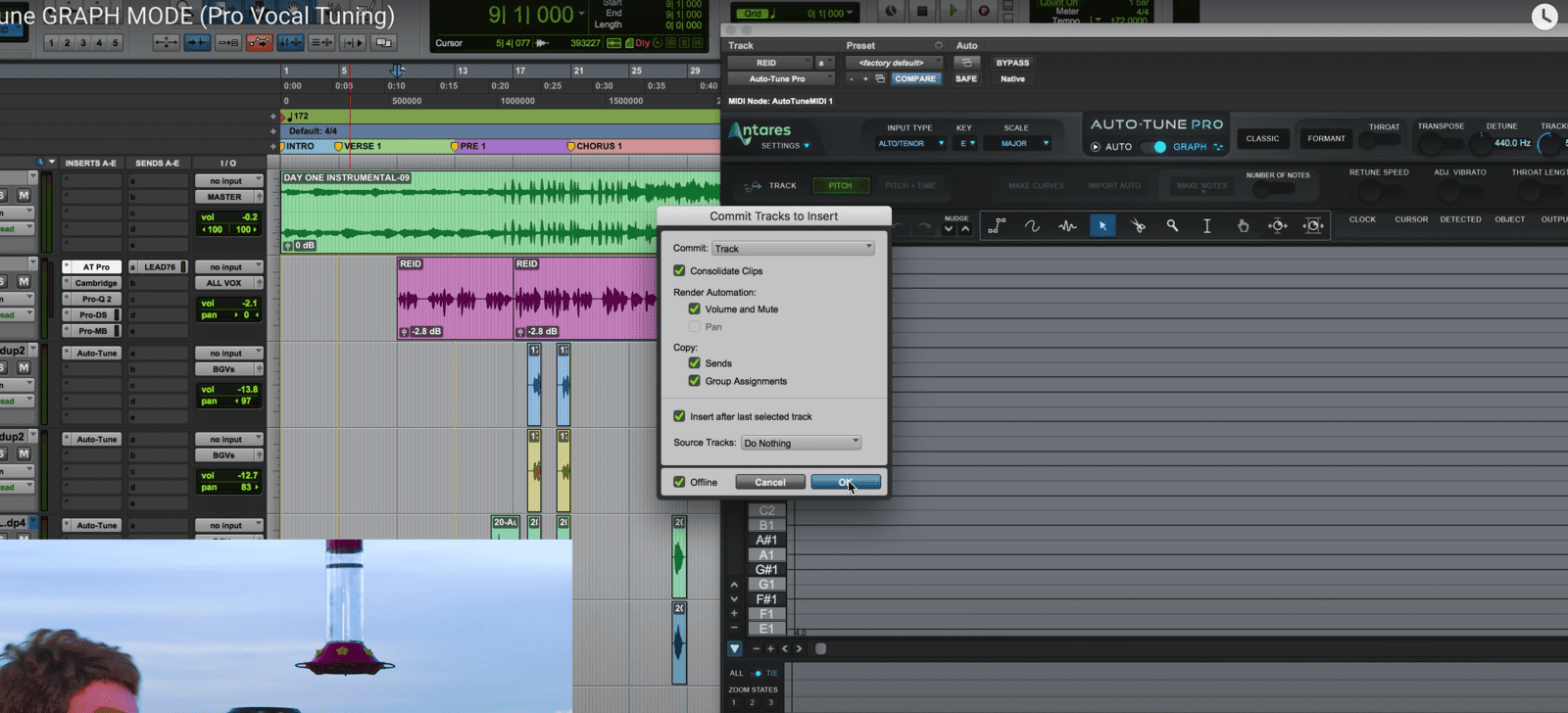
Task: Open the Pro-Q 2 insert
Action: click(x=96, y=299)
